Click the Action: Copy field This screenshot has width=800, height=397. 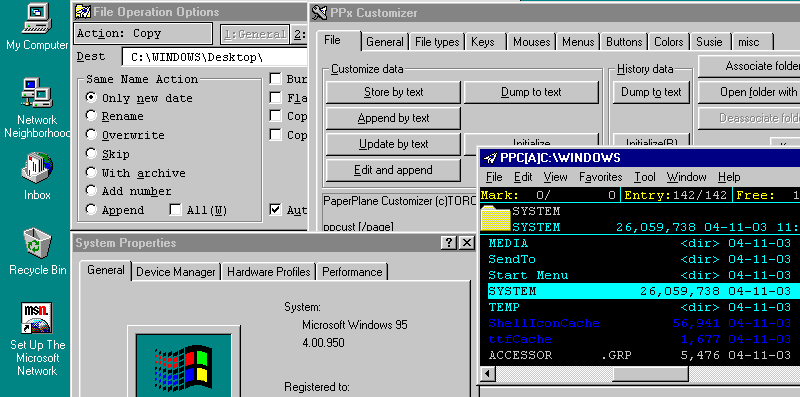(143, 34)
